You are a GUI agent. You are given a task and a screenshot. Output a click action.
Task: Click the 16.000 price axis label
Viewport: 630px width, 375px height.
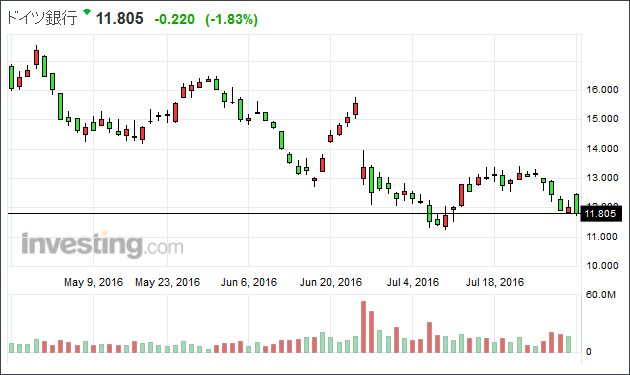[602, 90]
